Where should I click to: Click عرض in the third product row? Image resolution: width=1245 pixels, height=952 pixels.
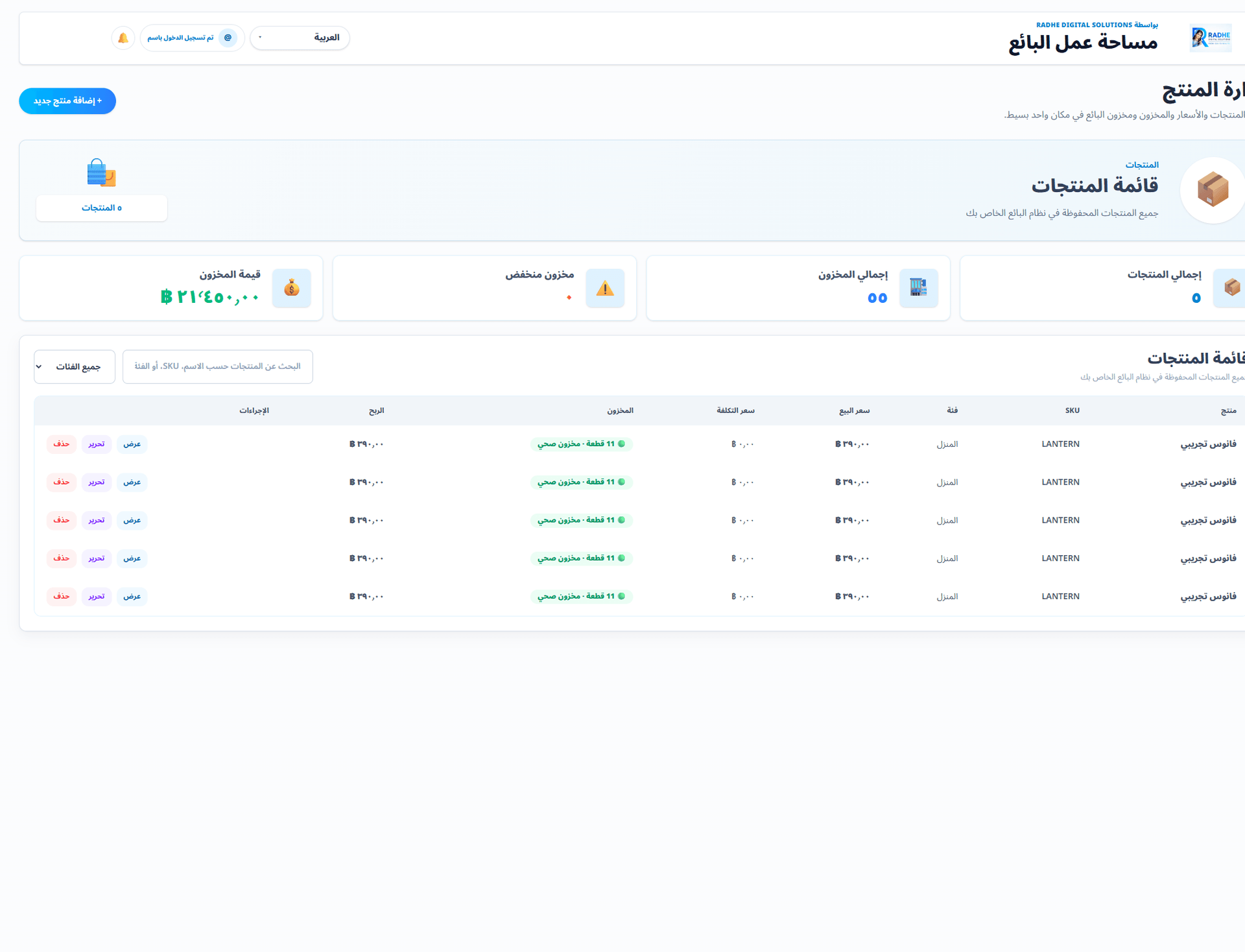click(x=132, y=521)
